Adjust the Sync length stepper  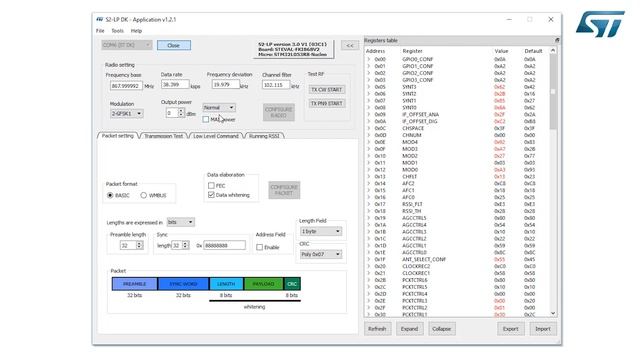click(x=185, y=245)
